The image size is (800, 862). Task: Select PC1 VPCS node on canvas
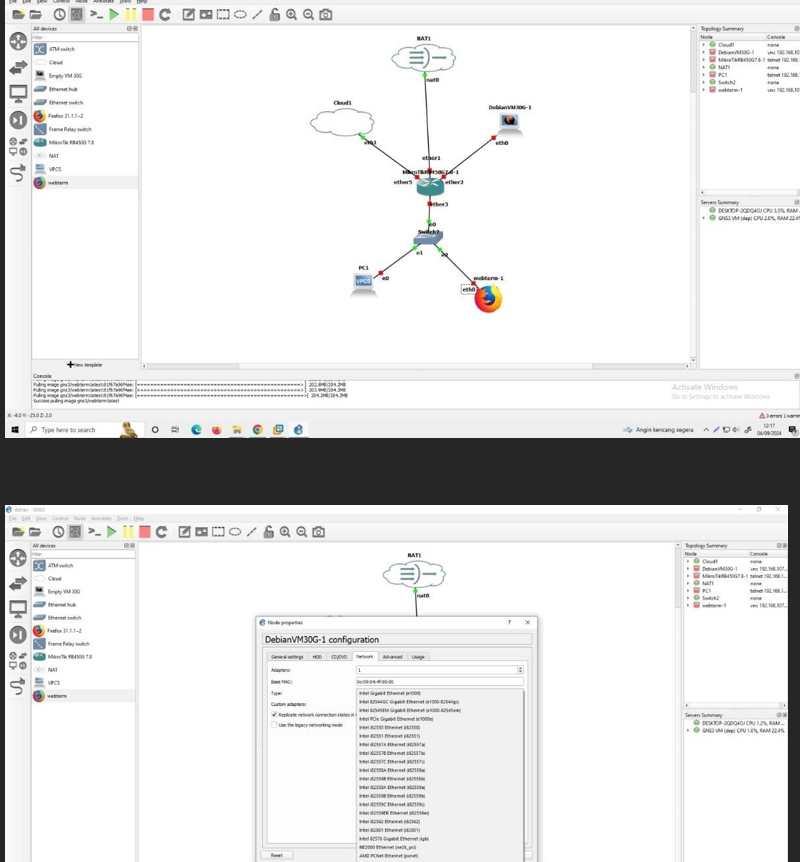(x=363, y=283)
